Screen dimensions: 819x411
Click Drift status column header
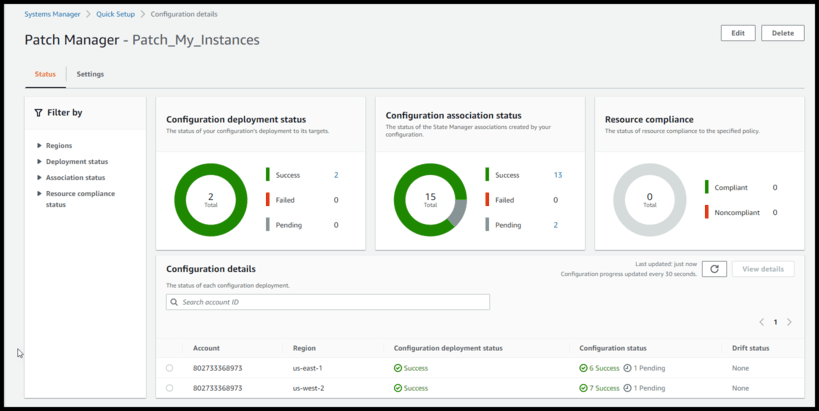(751, 348)
